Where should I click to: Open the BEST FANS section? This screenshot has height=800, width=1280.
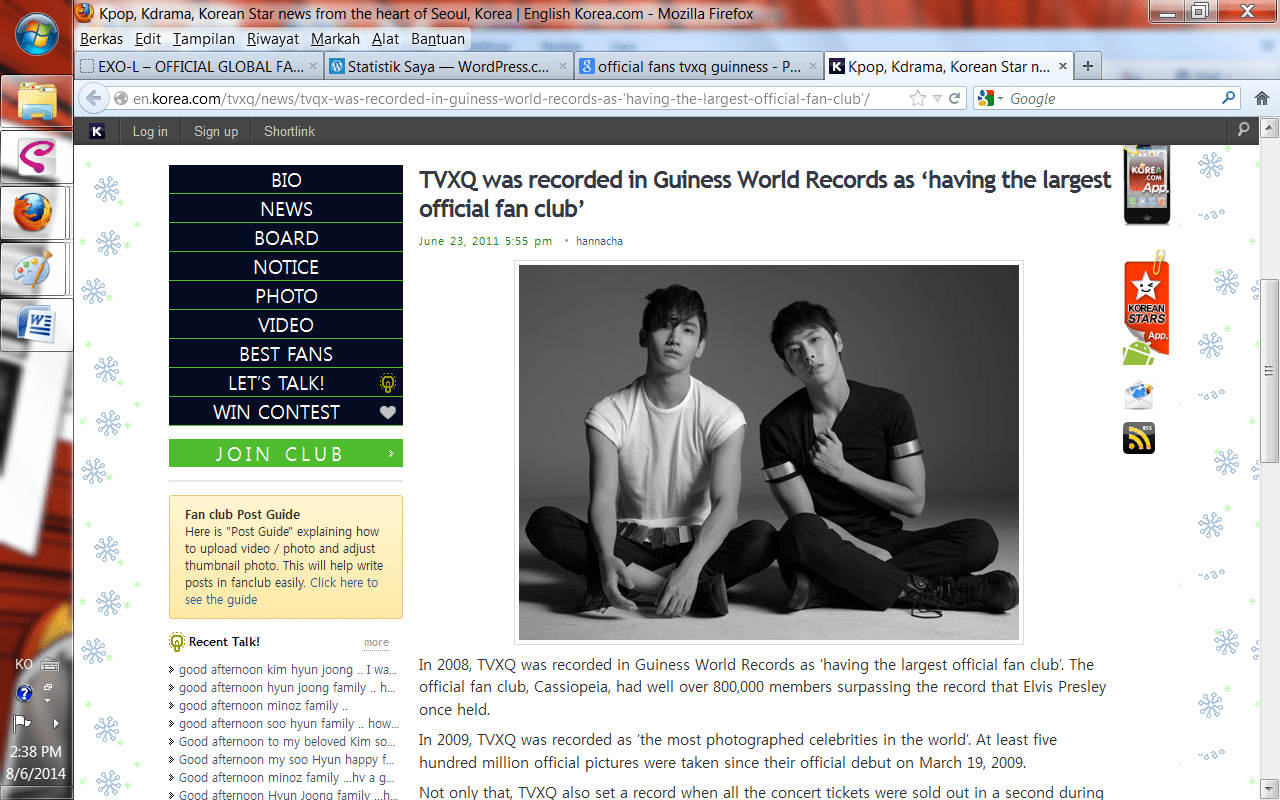click(x=286, y=354)
